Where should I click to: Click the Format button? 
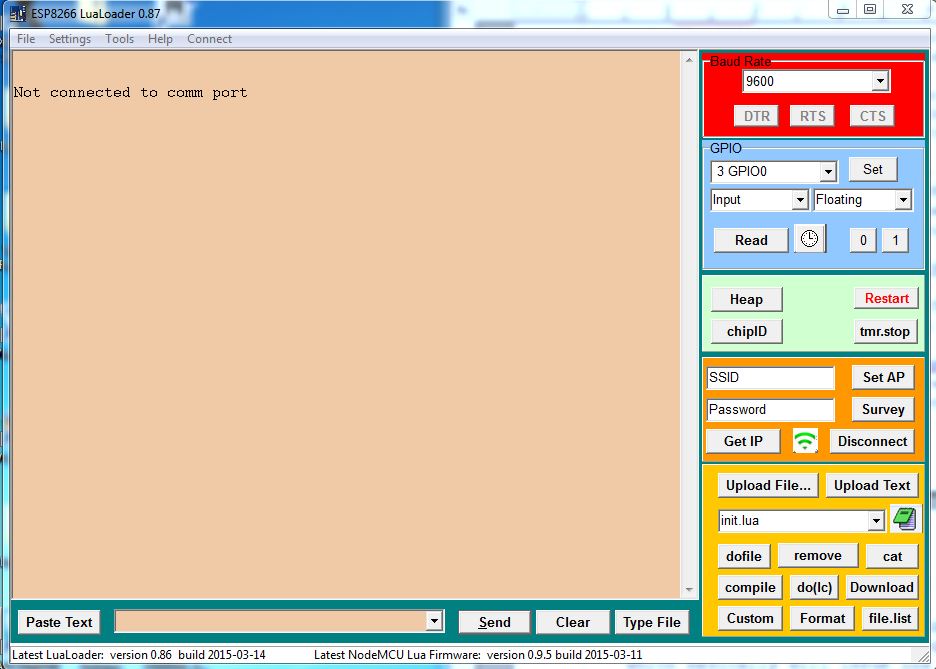pyautogui.click(x=822, y=618)
